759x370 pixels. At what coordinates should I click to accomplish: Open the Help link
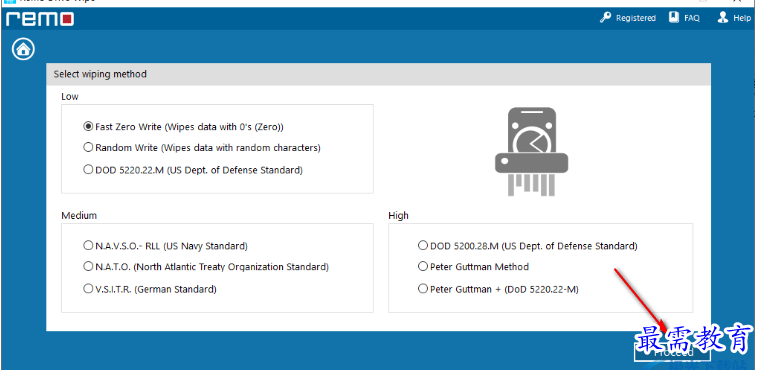(x=742, y=18)
